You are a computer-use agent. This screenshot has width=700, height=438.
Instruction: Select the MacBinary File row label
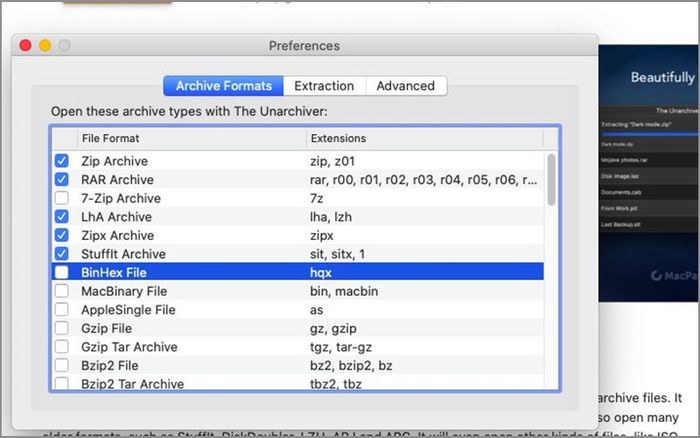tap(124, 291)
